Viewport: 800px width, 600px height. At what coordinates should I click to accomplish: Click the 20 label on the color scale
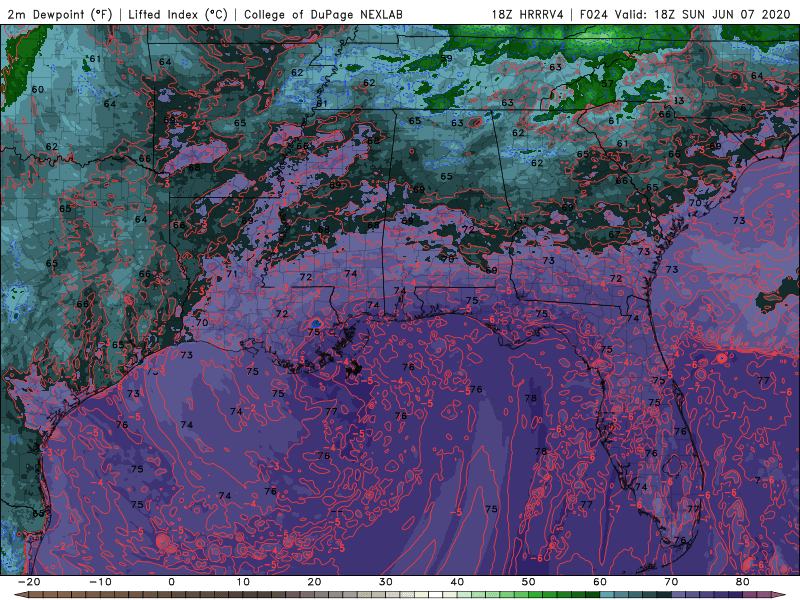pos(314,582)
